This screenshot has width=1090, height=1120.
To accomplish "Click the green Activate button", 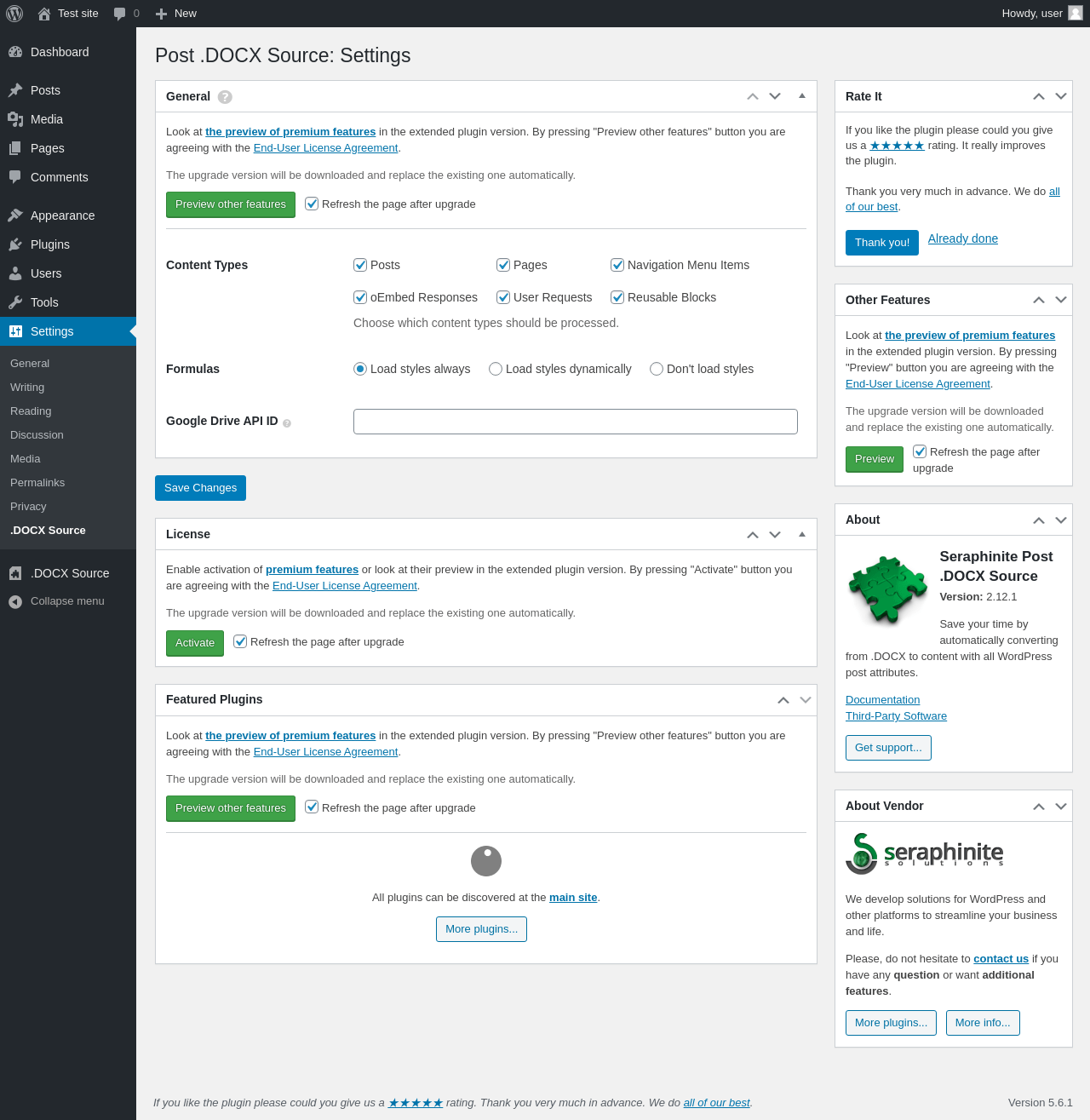I will click(x=195, y=643).
